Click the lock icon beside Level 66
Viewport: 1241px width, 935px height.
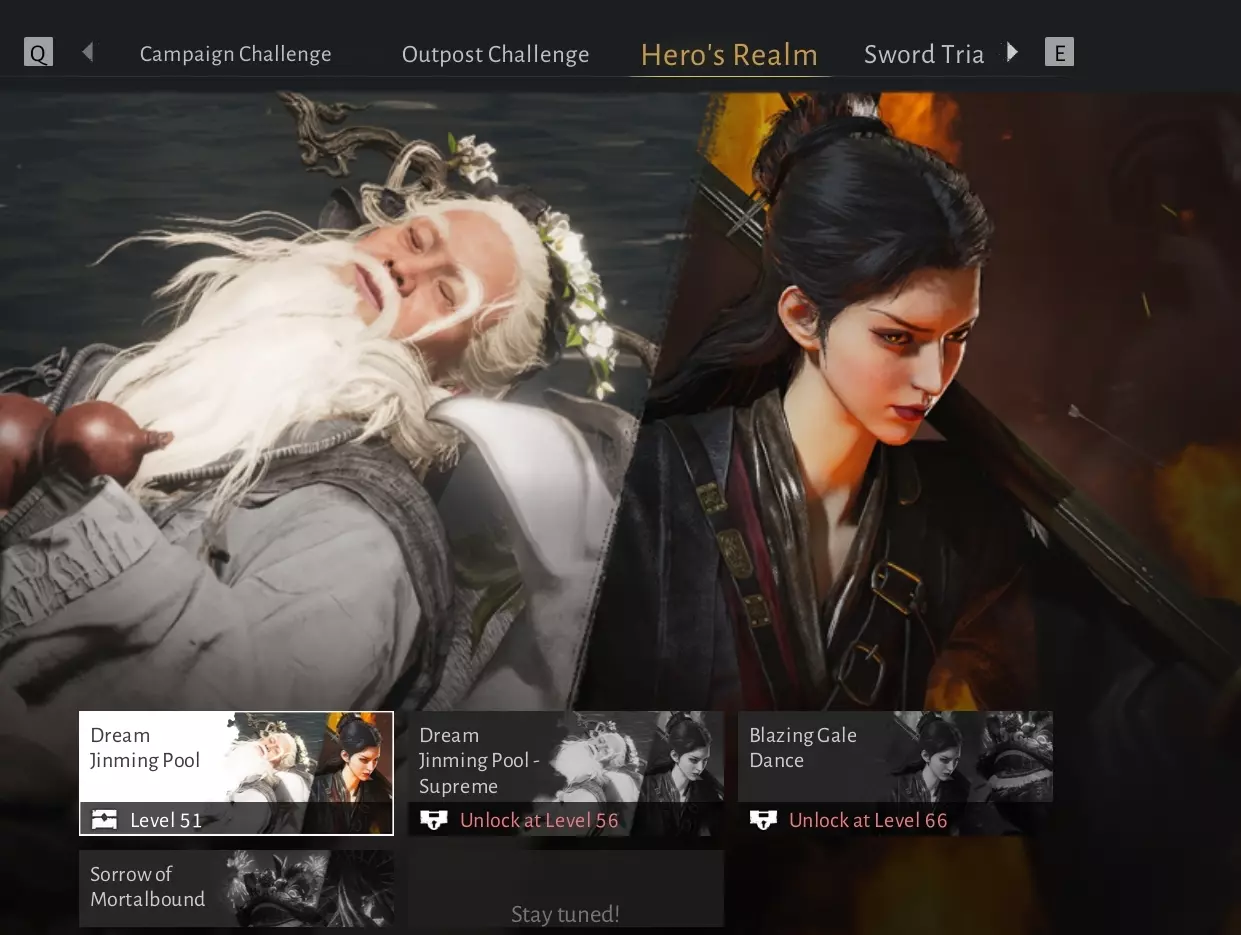[x=763, y=821]
